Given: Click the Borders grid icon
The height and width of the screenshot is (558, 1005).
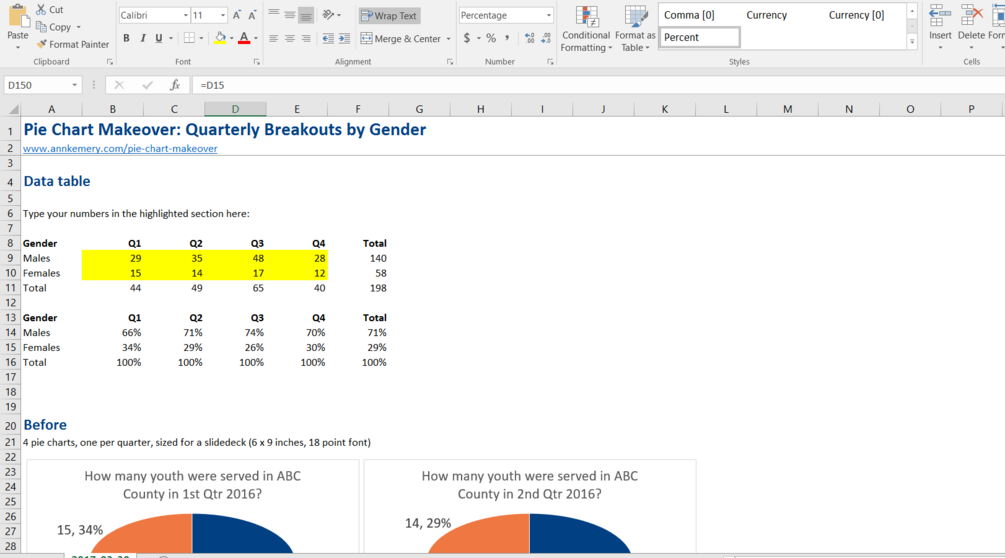Looking at the screenshot, I should click(189, 38).
